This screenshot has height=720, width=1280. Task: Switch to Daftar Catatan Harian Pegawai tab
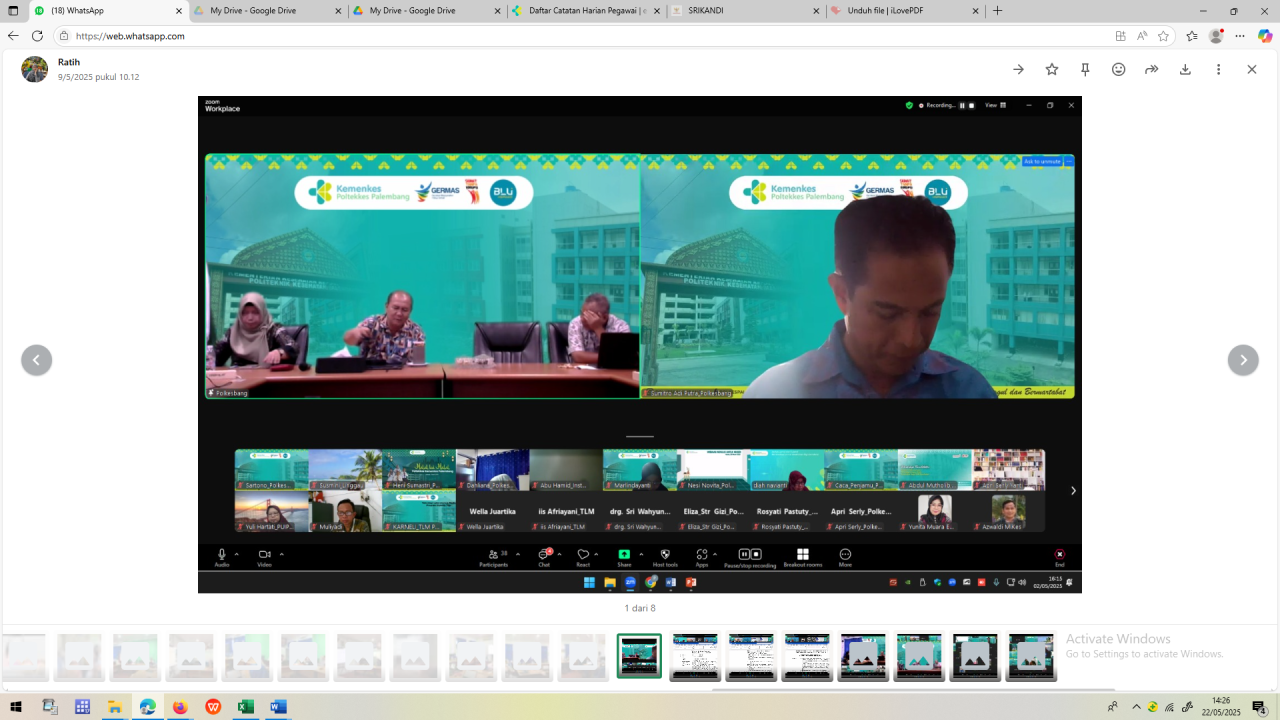(x=580, y=11)
